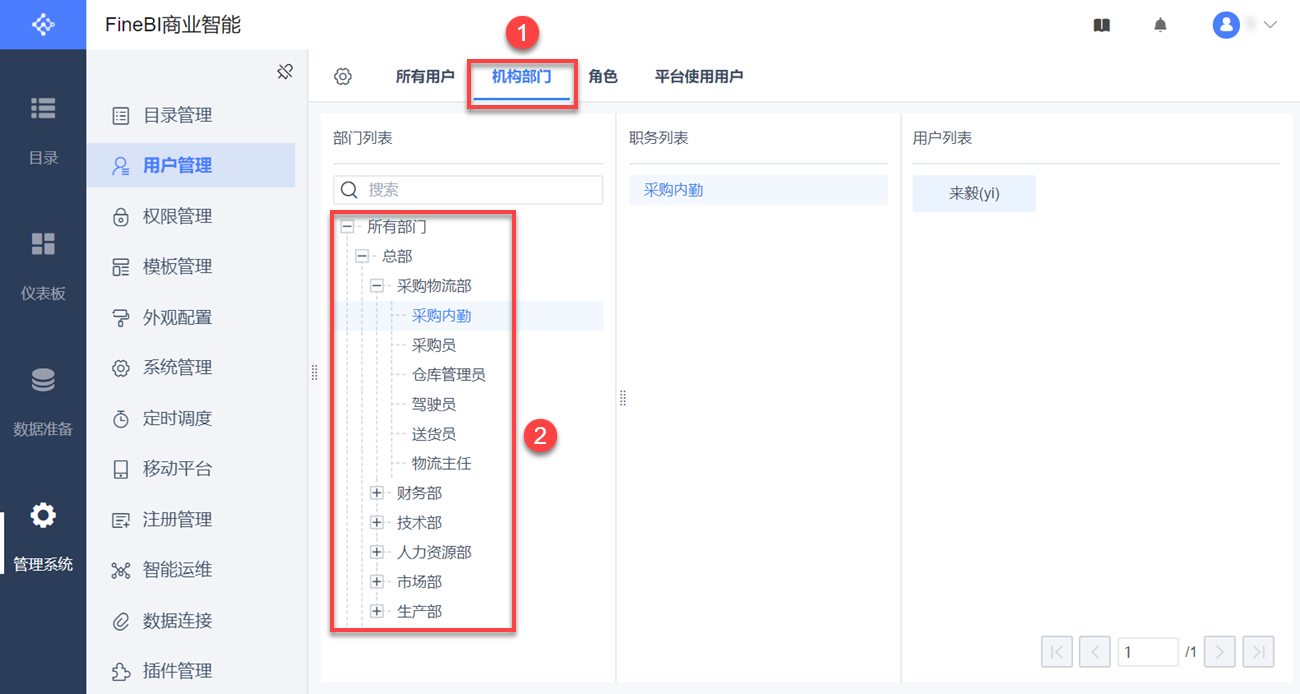Image resolution: width=1300 pixels, height=694 pixels.
Task: Click the department search input field
Action: pos(480,190)
